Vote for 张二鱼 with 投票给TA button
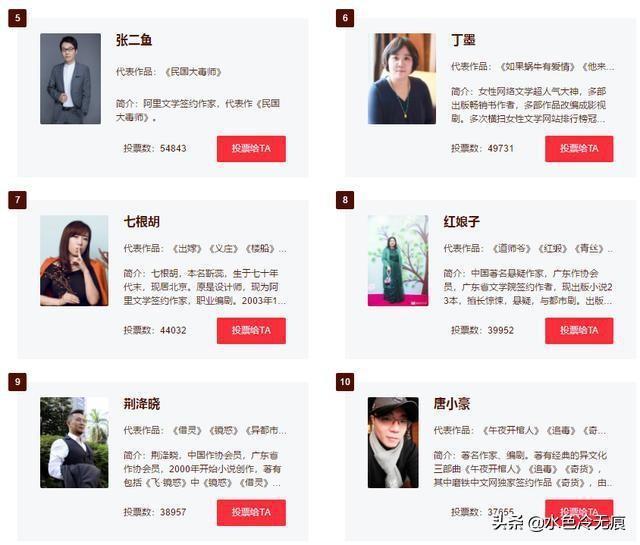 (251, 149)
